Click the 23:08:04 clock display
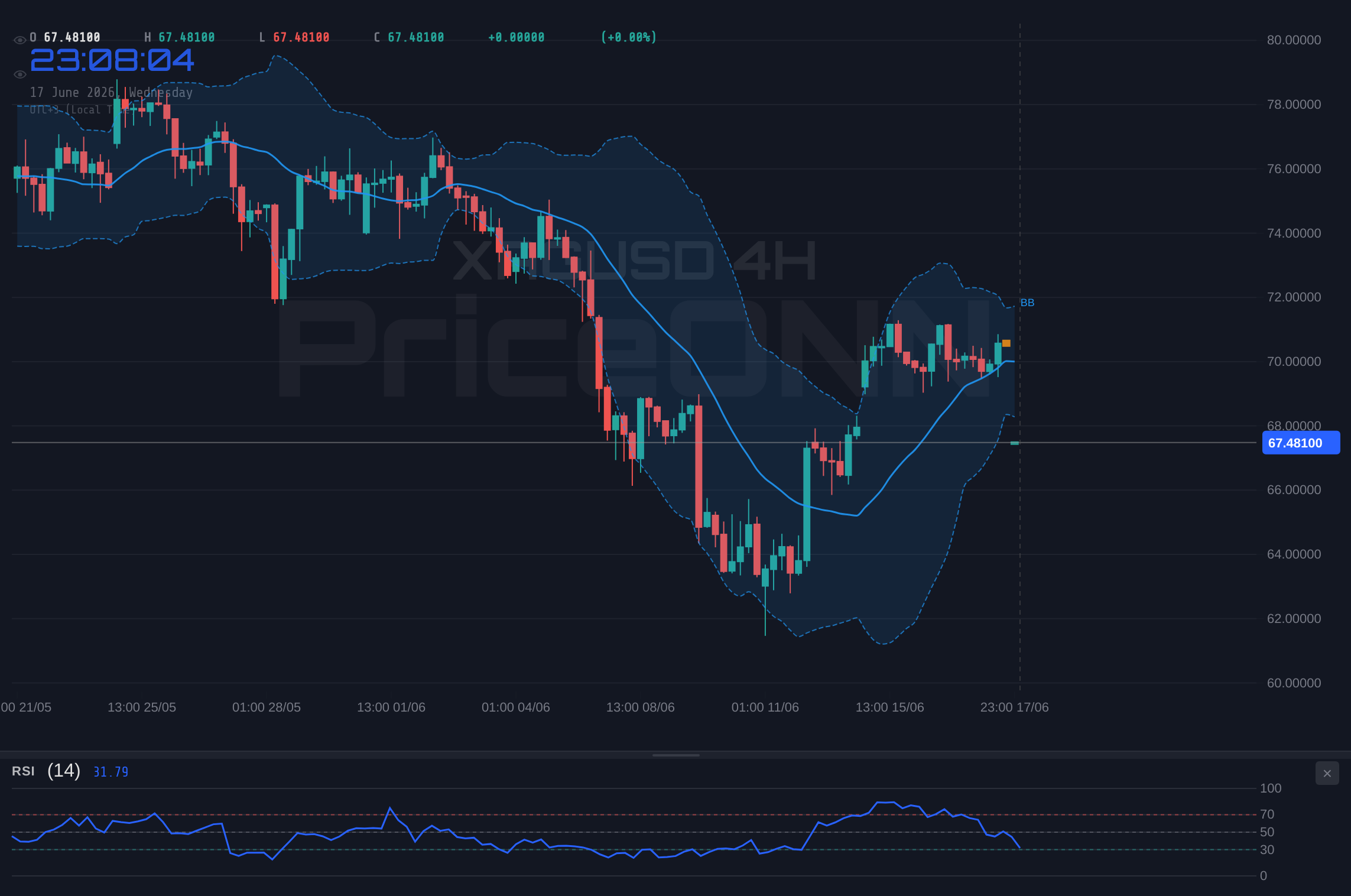This screenshot has width=1351, height=896. tap(112, 60)
